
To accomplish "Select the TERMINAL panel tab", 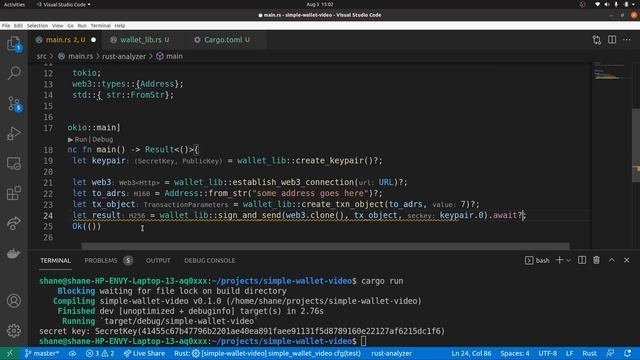I will pos(56,260).
